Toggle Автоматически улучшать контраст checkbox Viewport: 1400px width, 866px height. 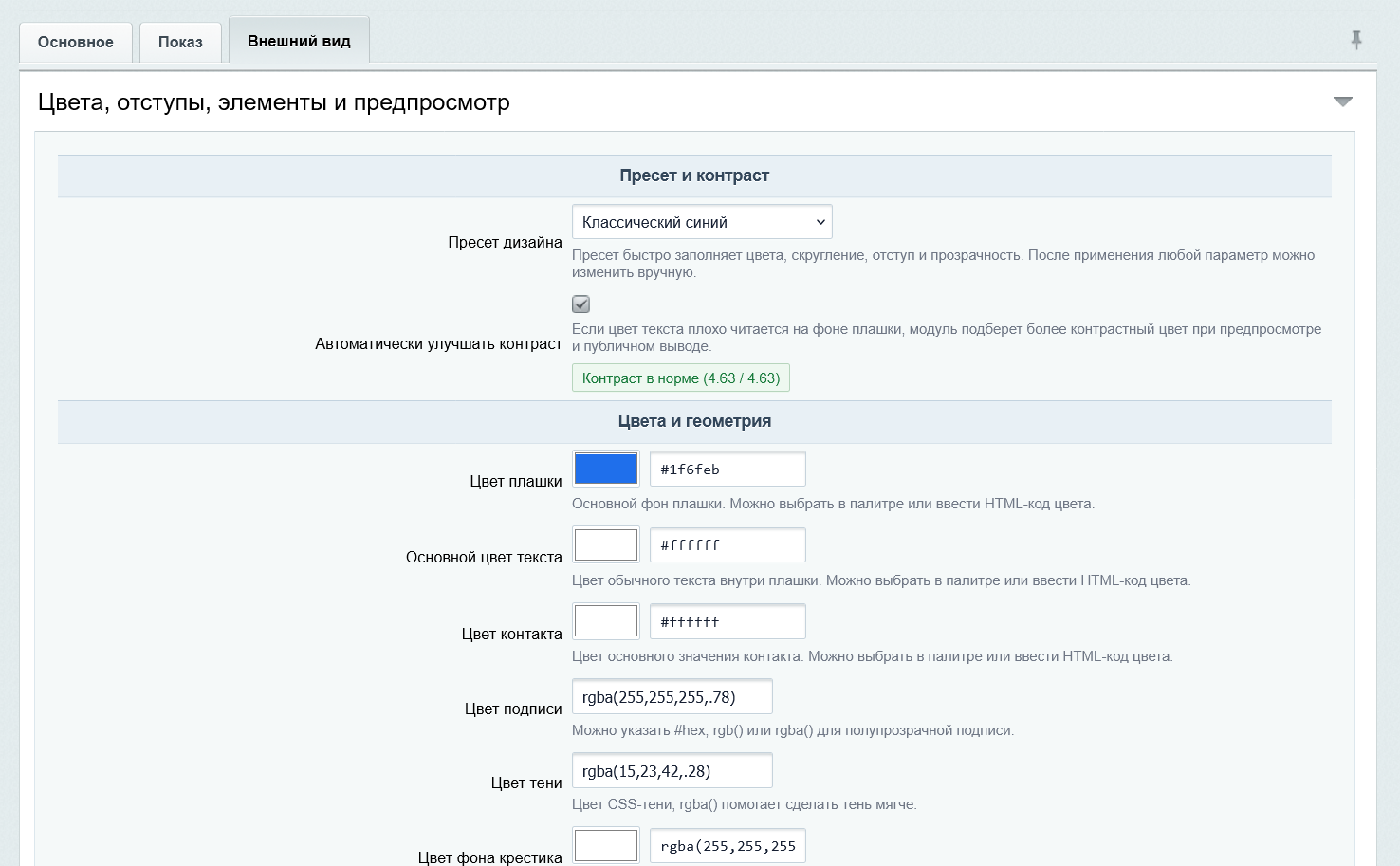coord(581,304)
